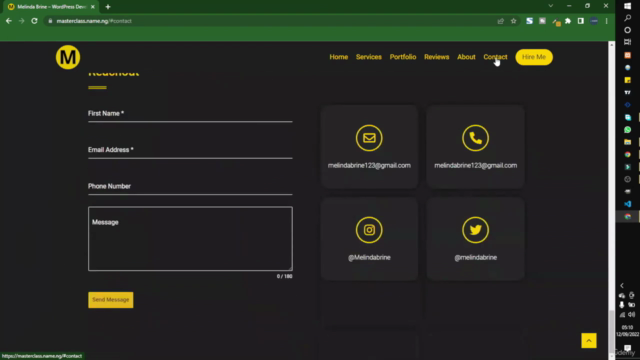Click the Cortana circle on the taskbar
640x360 pixels.
click(627, 30)
